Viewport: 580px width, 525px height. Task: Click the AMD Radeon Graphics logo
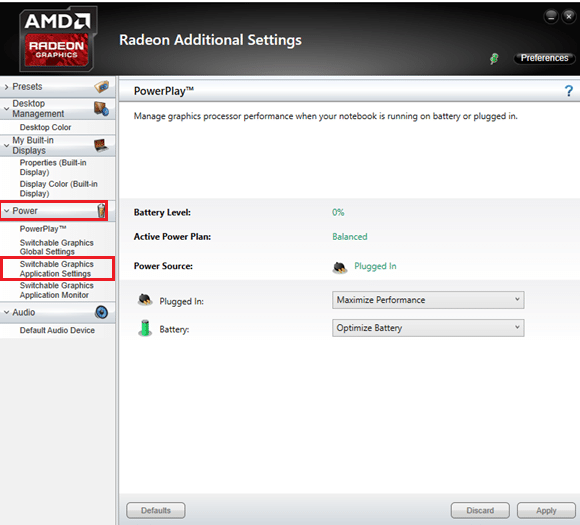[57, 40]
